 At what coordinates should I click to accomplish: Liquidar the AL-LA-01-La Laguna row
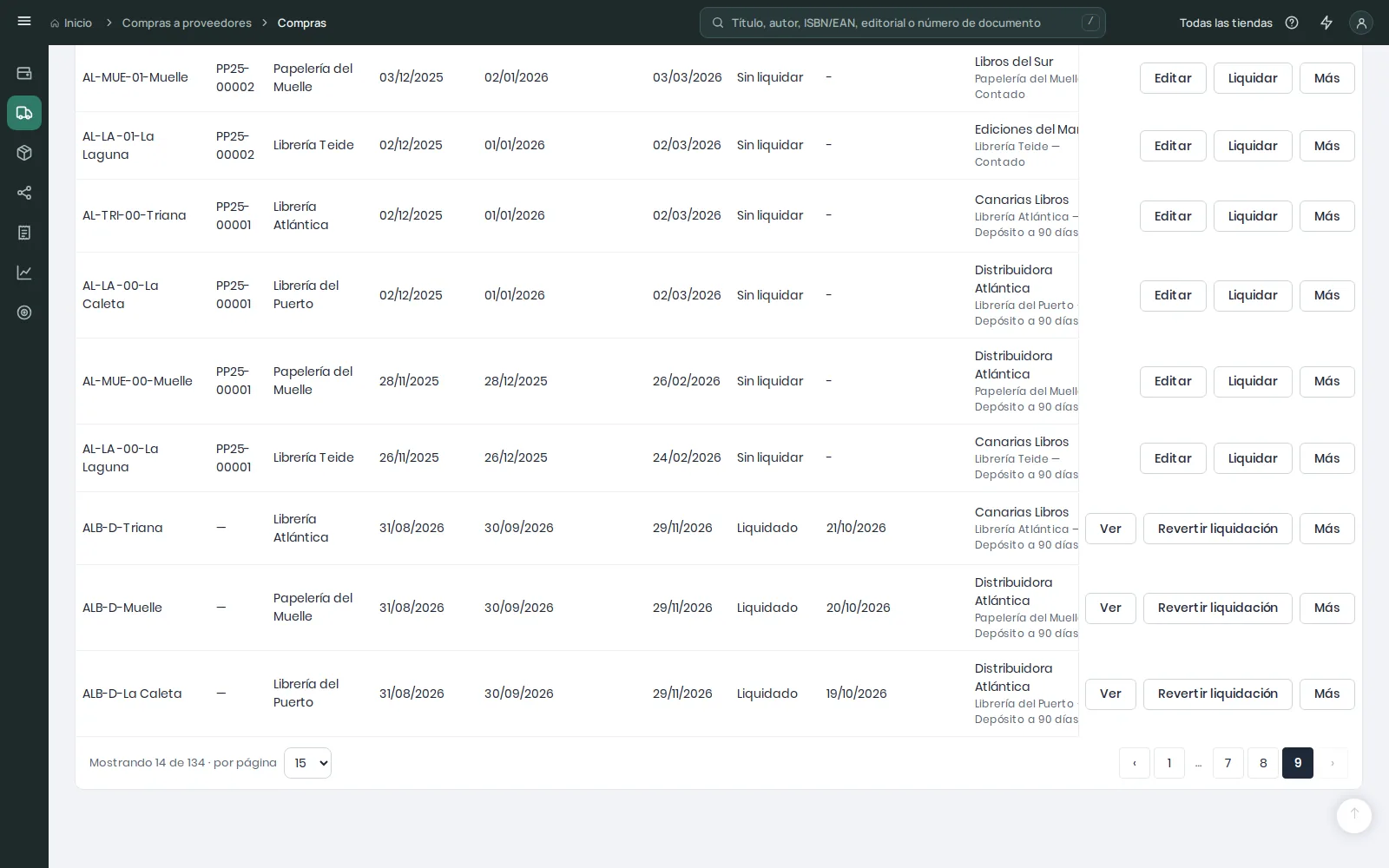pos(1253,146)
